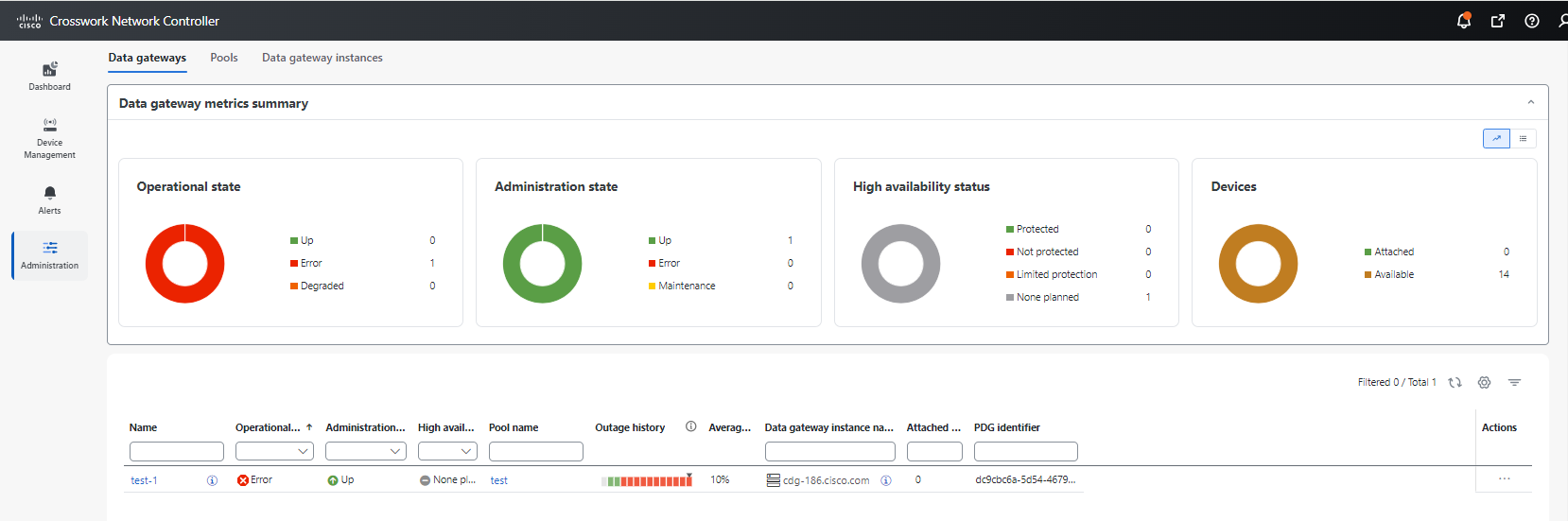Screen dimensions: 1568x521
Task: Switch metrics summary to list view
Action: pyautogui.click(x=1523, y=138)
